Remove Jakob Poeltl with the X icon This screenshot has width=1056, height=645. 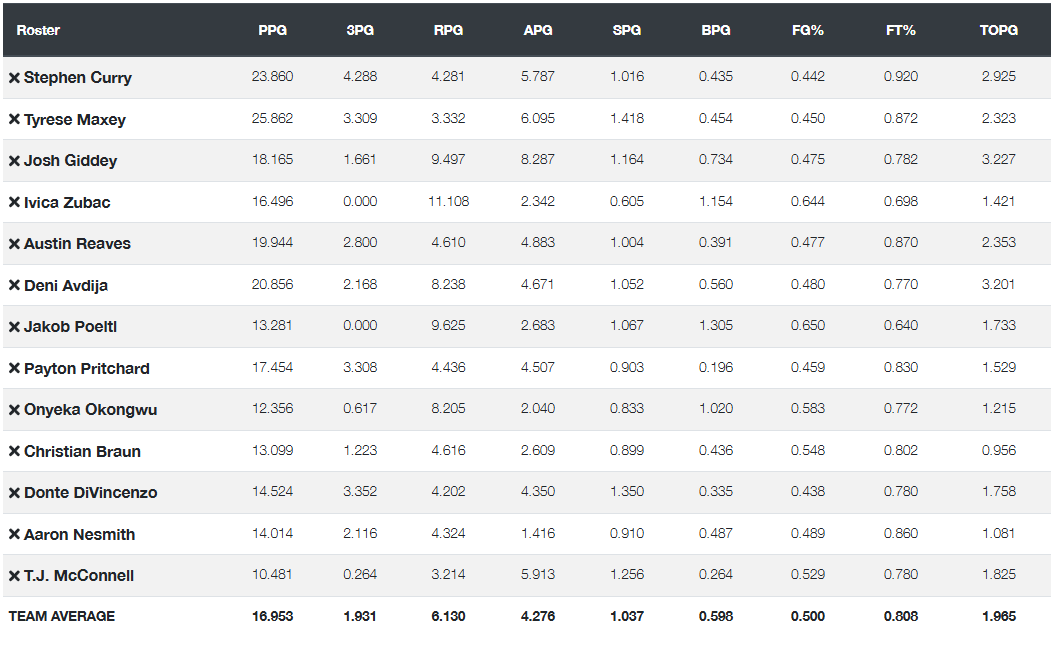point(14,327)
